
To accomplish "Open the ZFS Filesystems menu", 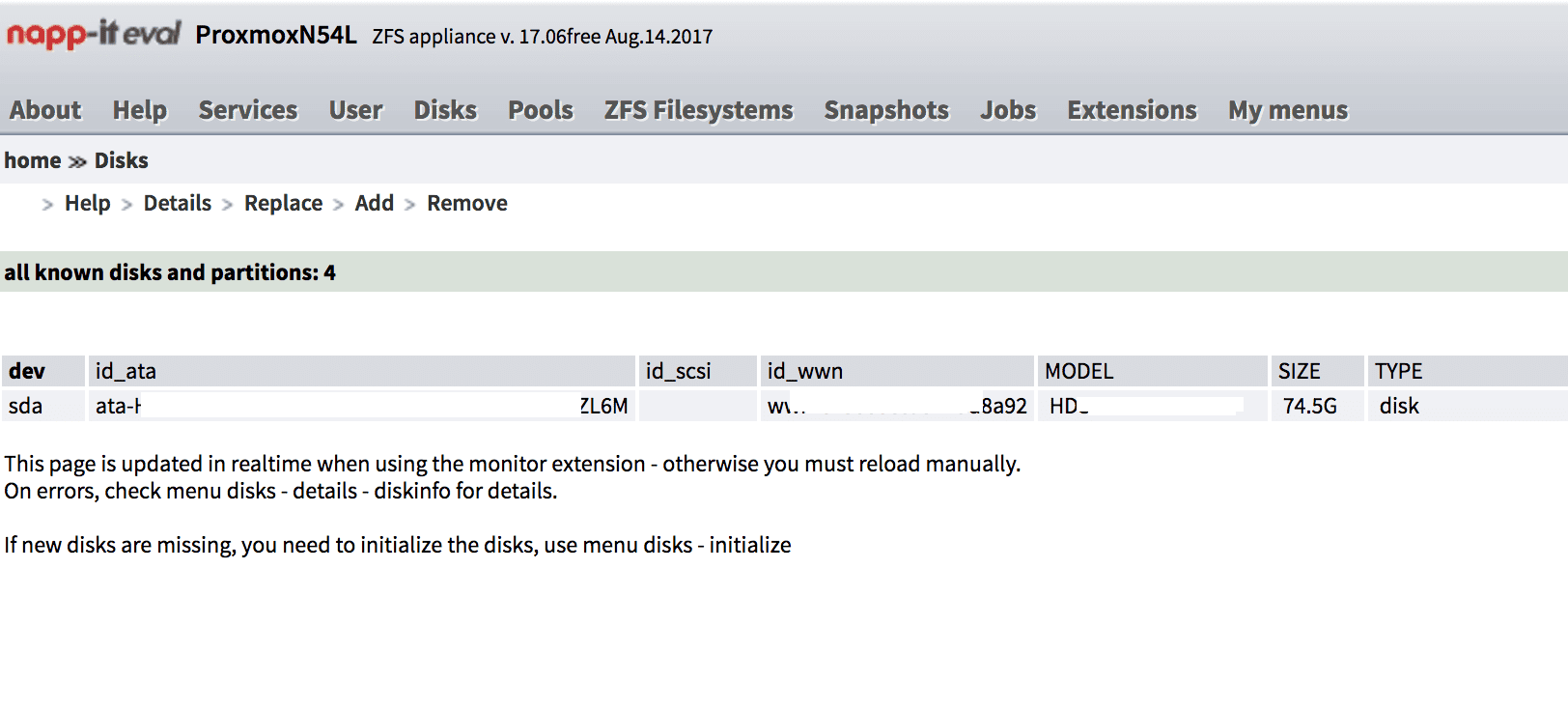I will (699, 110).
